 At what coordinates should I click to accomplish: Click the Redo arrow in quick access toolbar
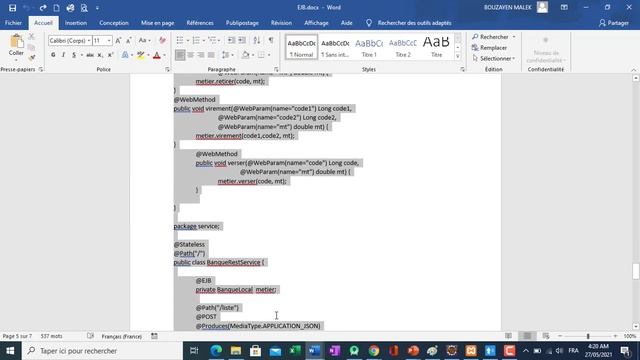(x=42, y=8)
